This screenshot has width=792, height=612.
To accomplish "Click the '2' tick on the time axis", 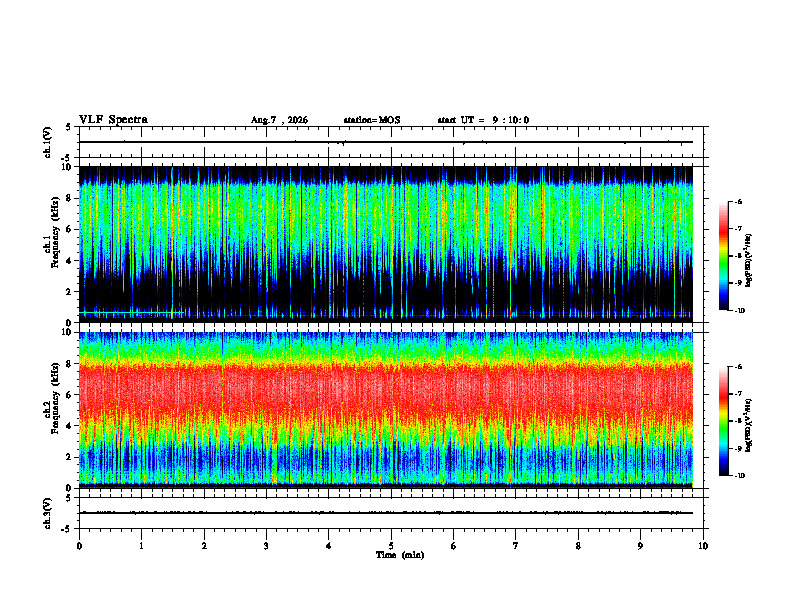I will click(204, 546).
